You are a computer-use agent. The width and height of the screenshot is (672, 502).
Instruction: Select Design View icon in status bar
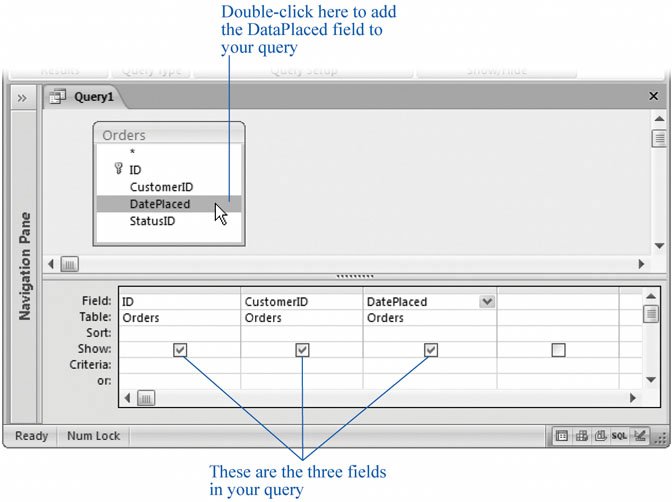pos(639,436)
